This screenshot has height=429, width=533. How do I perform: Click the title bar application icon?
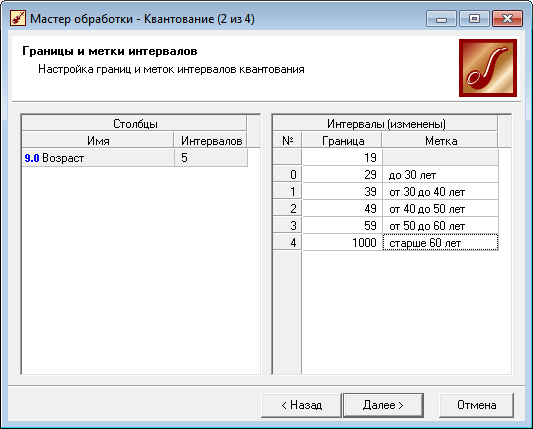click(18, 18)
